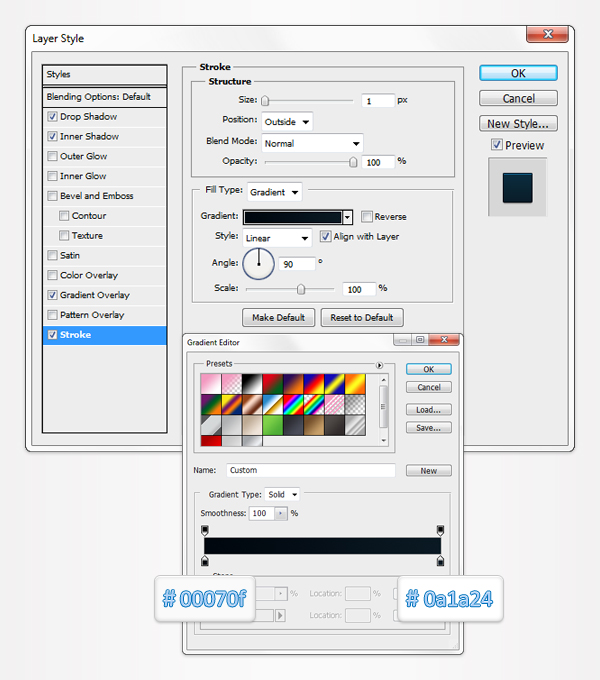The width and height of the screenshot is (600, 680).
Task: Open the Gradient Type dropdown set to Solid
Action: 282,494
